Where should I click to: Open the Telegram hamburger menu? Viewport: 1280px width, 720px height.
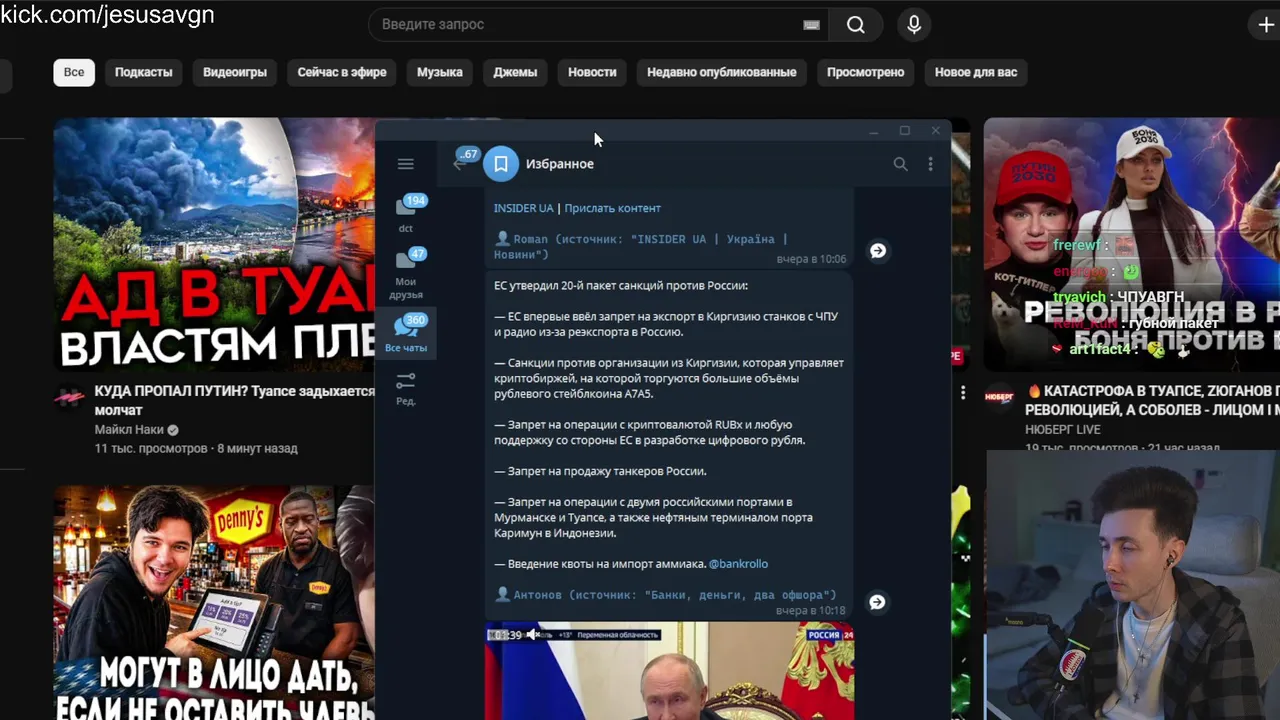coord(405,164)
